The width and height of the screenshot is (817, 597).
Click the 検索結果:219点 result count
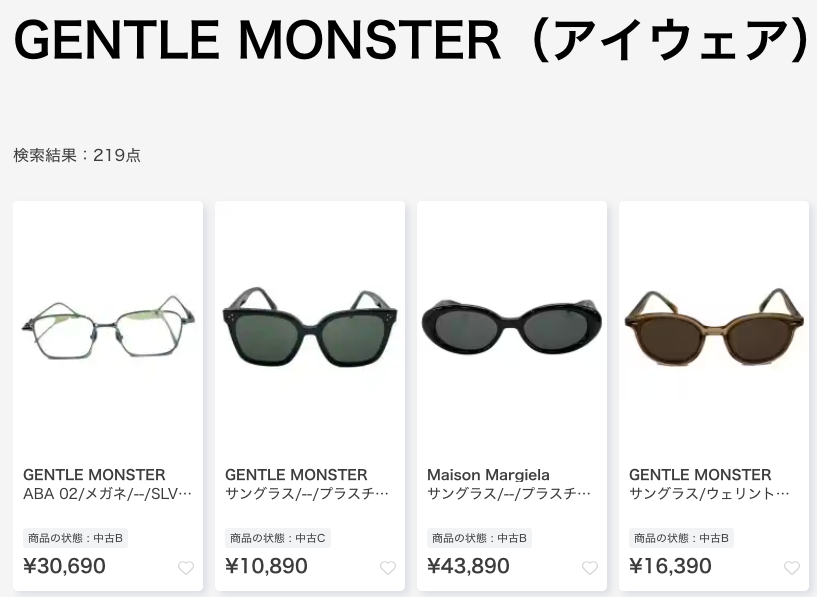click(77, 155)
